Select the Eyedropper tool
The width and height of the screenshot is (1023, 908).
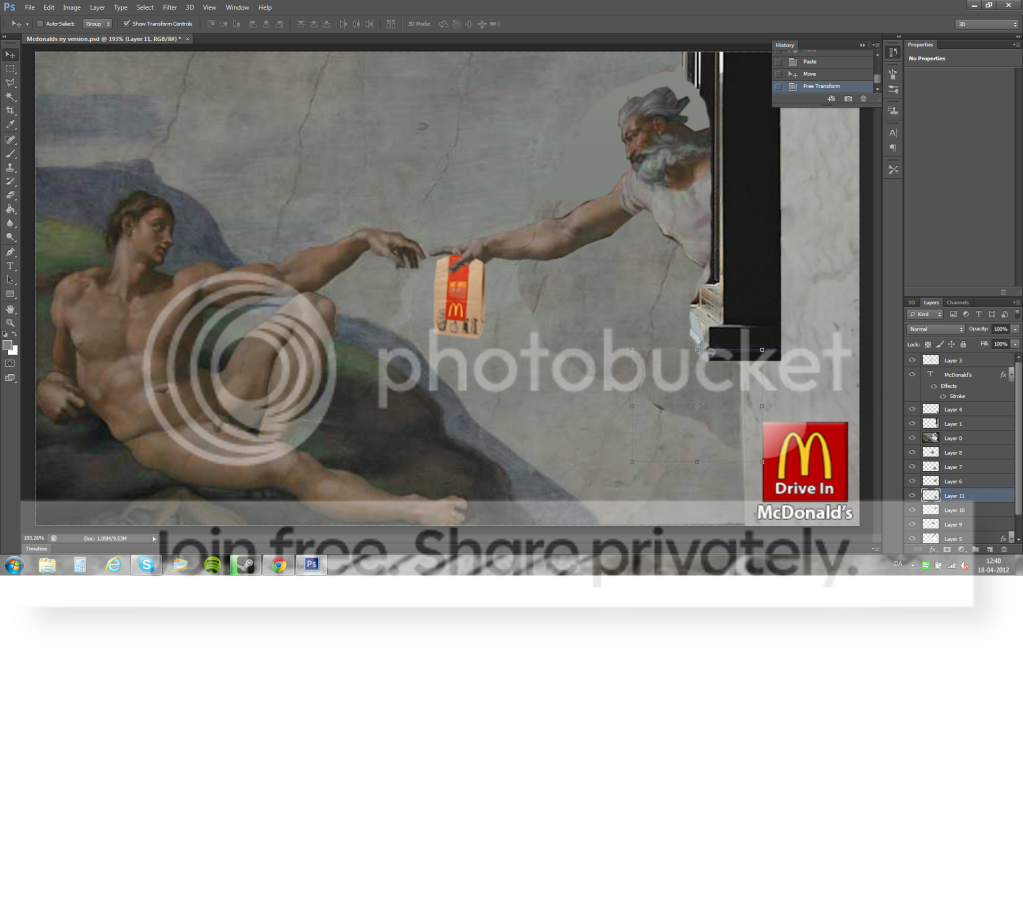10,125
